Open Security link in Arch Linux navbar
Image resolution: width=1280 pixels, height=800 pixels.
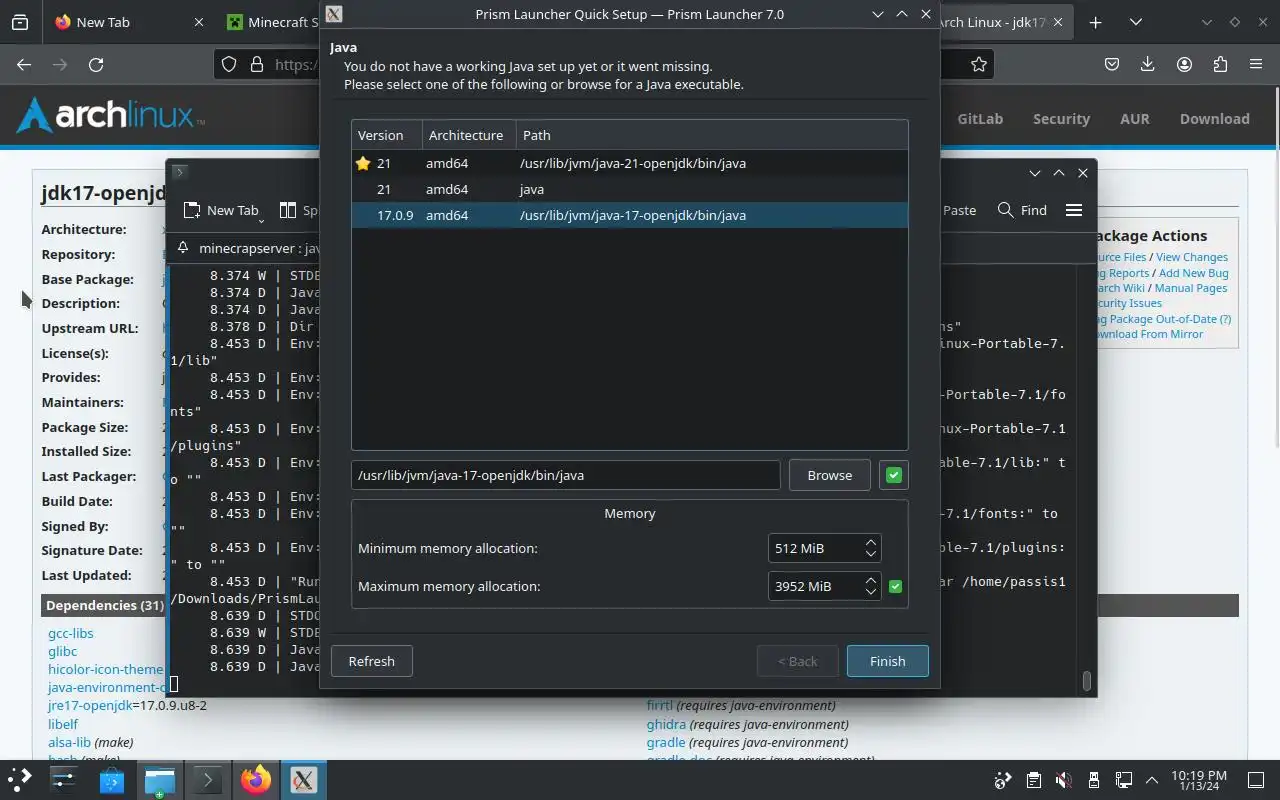click(x=1061, y=118)
